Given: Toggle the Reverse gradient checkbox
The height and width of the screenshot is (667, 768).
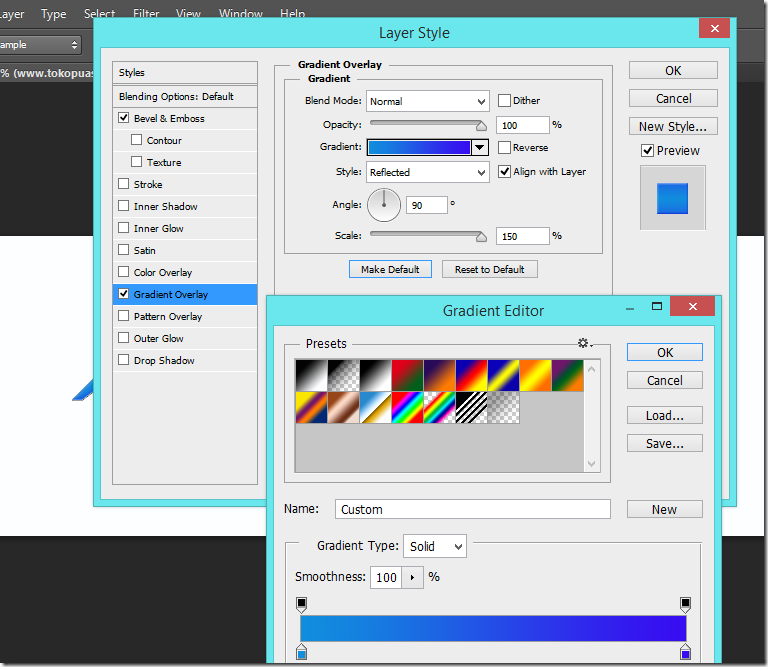Looking at the screenshot, I should pos(504,147).
